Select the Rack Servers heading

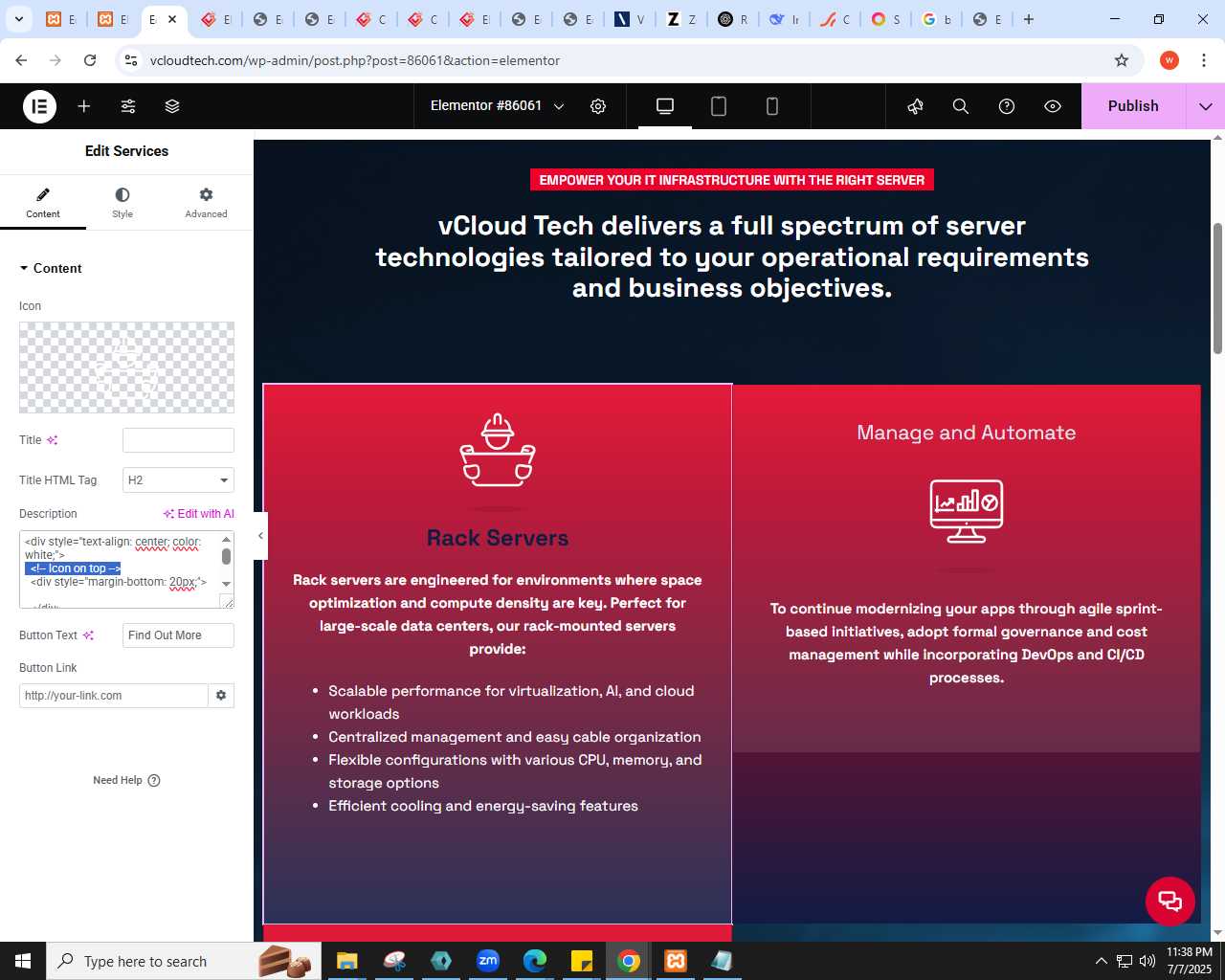(498, 538)
